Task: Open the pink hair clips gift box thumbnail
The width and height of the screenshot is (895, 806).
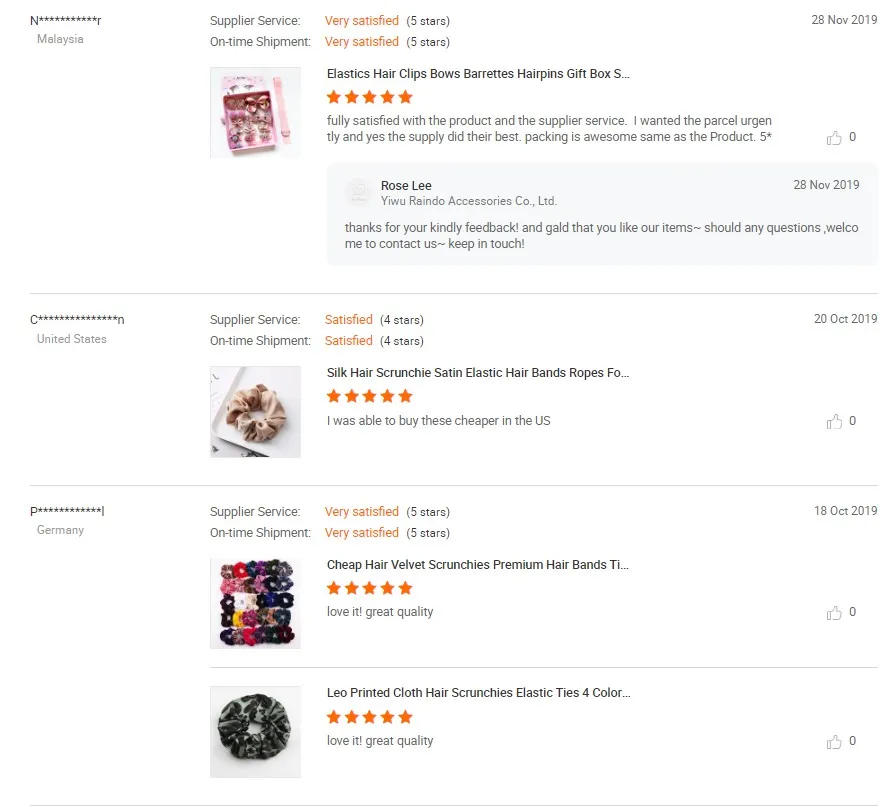Action: click(255, 112)
